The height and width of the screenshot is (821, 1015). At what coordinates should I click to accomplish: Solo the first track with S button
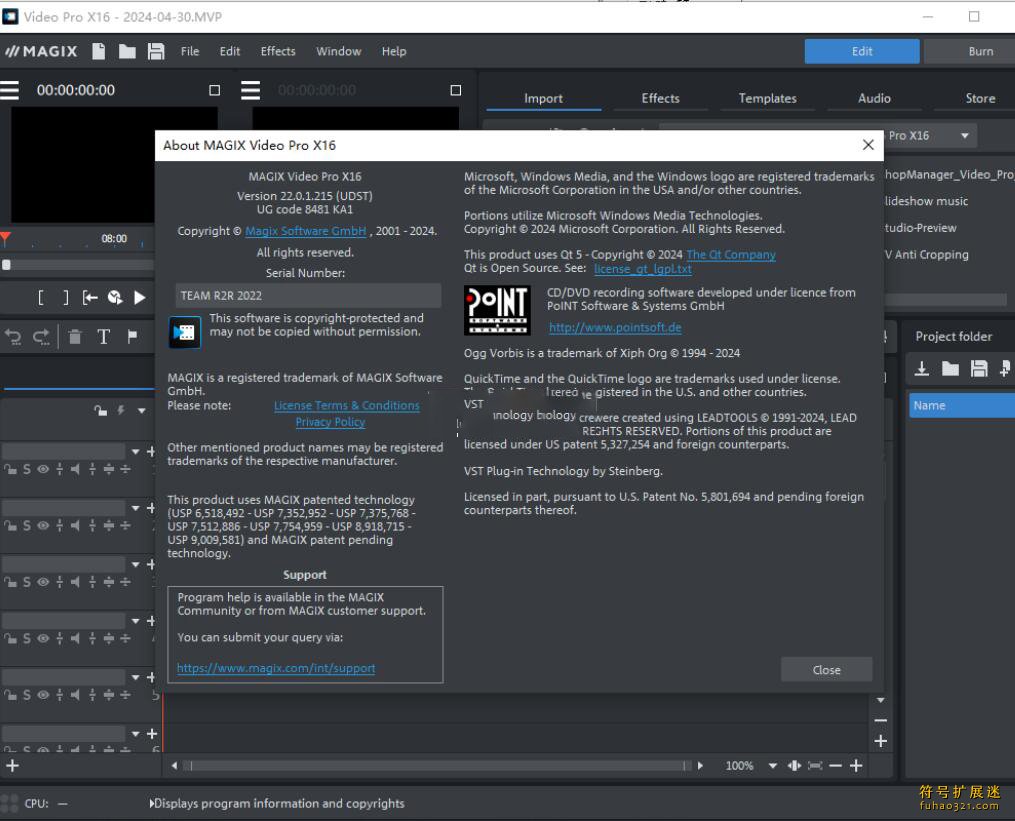pyautogui.click(x=27, y=469)
